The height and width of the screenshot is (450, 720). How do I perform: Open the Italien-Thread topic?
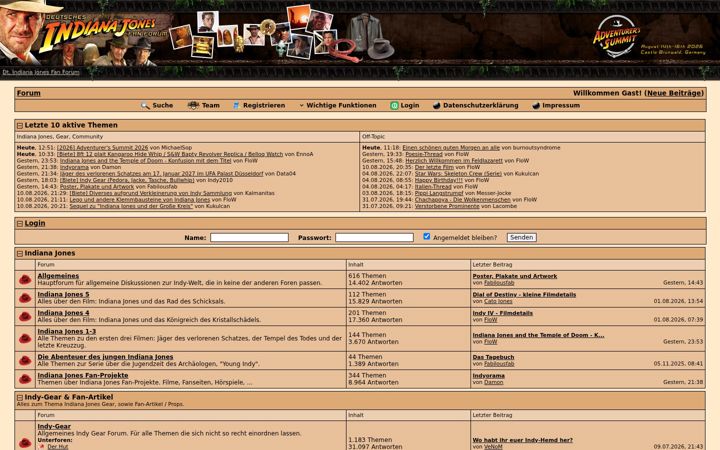[x=433, y=186]
